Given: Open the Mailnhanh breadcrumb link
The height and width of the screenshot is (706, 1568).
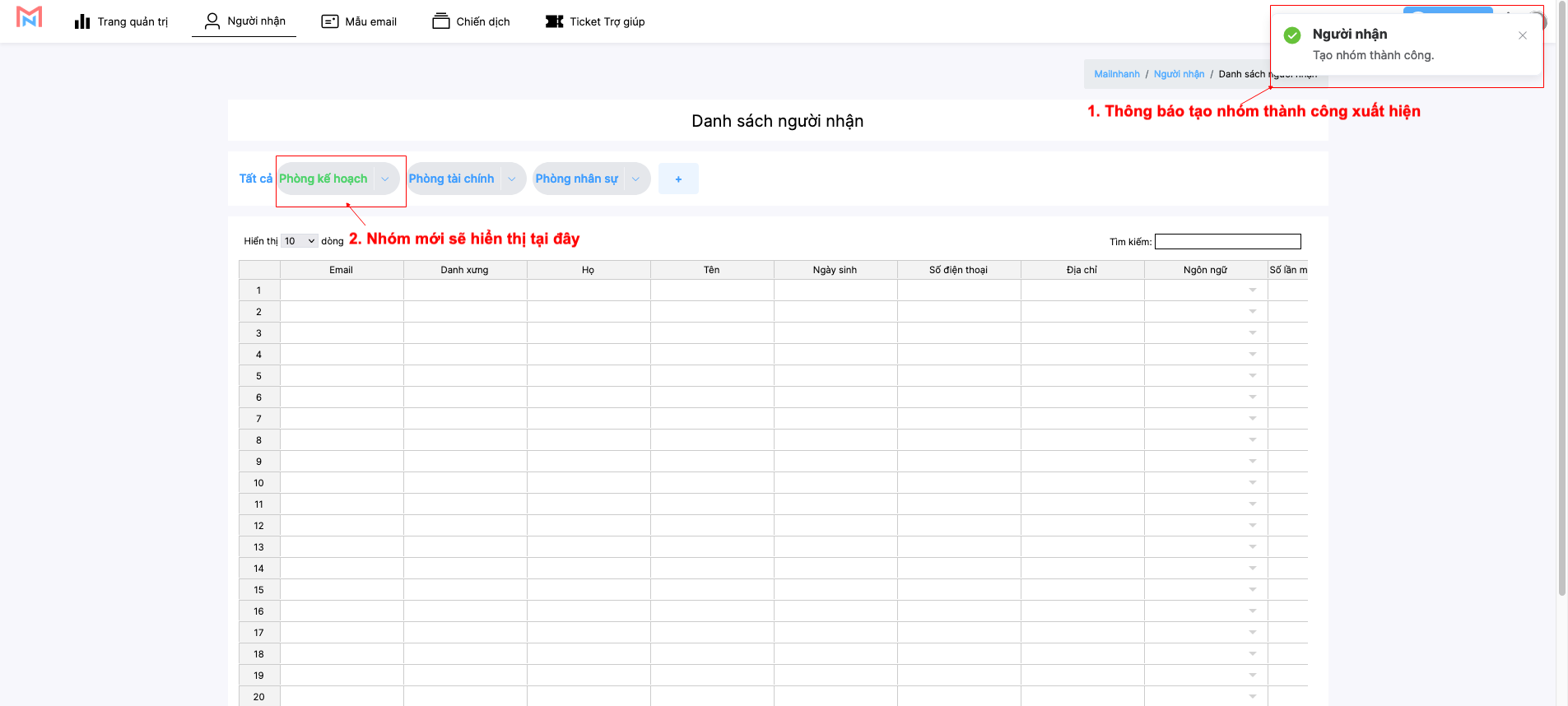Looking at the screenshot, I should 1116,74.
